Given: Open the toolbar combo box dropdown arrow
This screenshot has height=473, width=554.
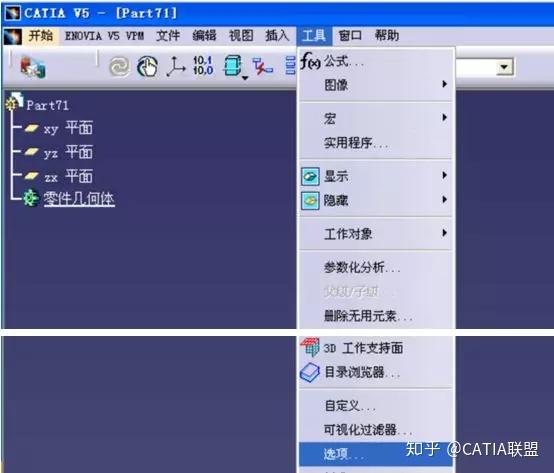Looking at the screenshot, I should 505,67.
